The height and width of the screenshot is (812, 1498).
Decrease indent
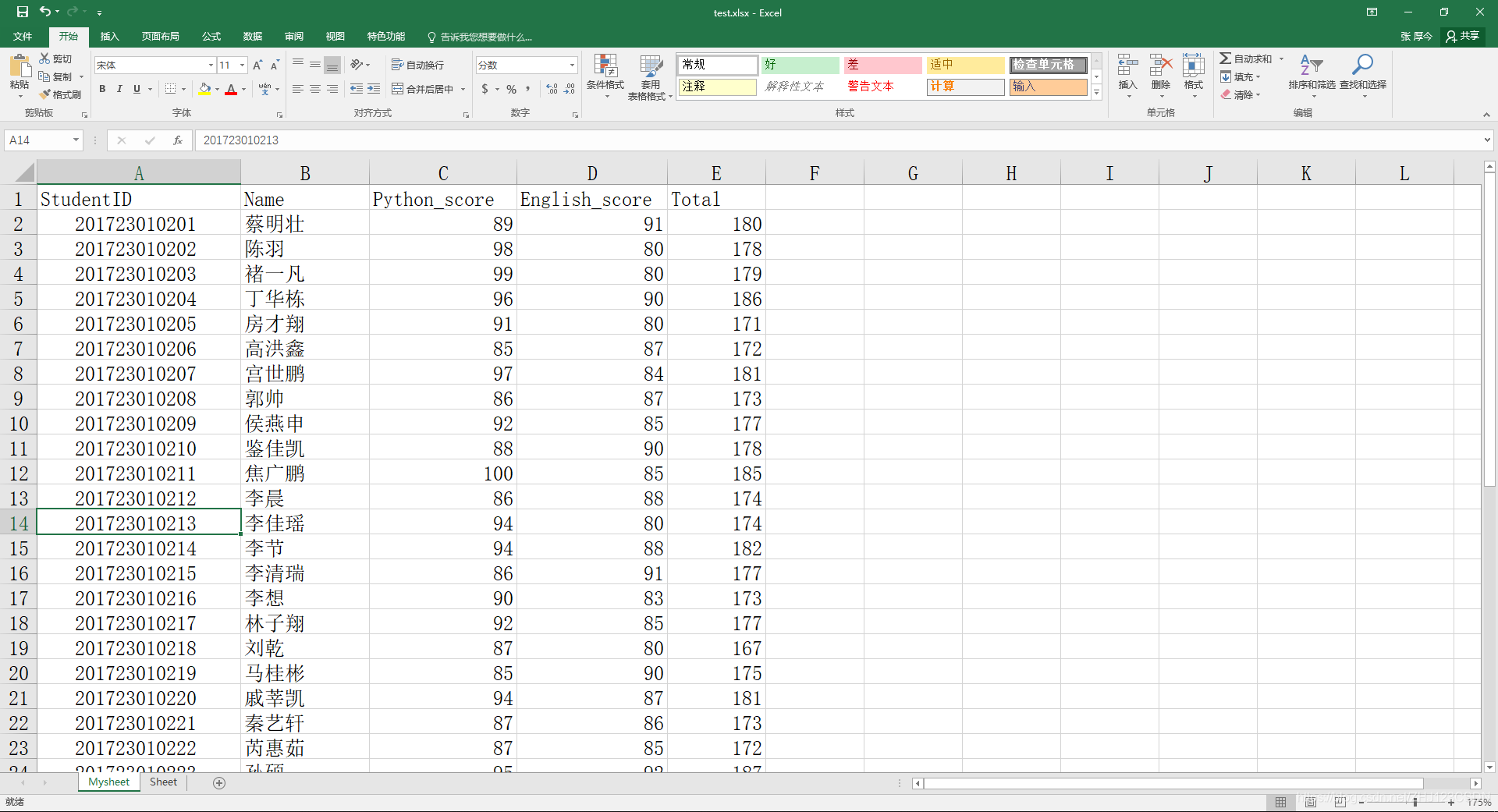point(357,89)
